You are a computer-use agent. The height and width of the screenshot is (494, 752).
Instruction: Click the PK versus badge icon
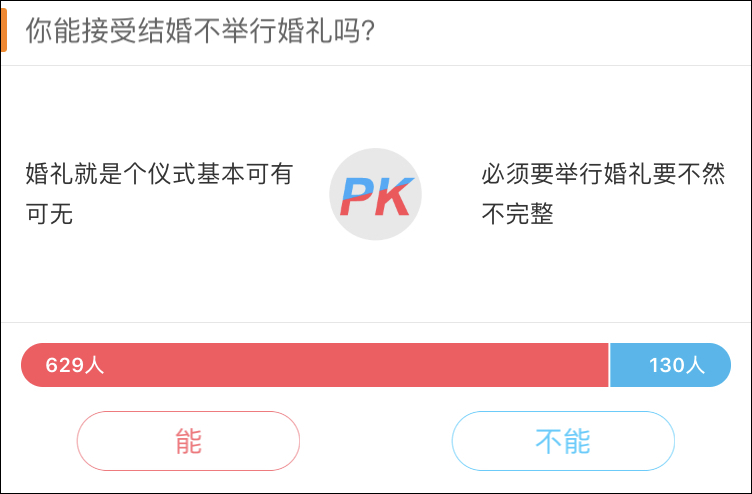click(375, 195)
